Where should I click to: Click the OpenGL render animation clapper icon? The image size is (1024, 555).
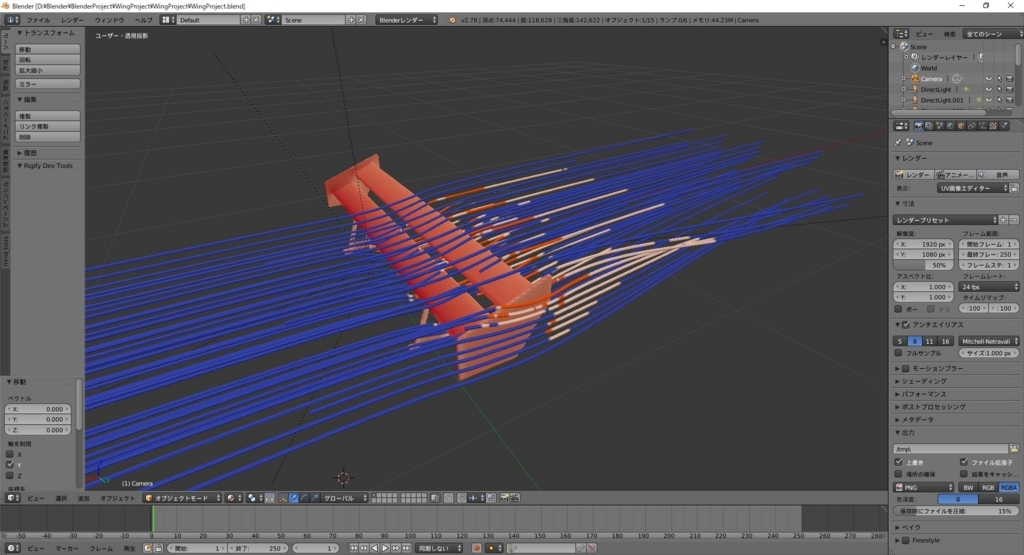click(x=515, y=498)
